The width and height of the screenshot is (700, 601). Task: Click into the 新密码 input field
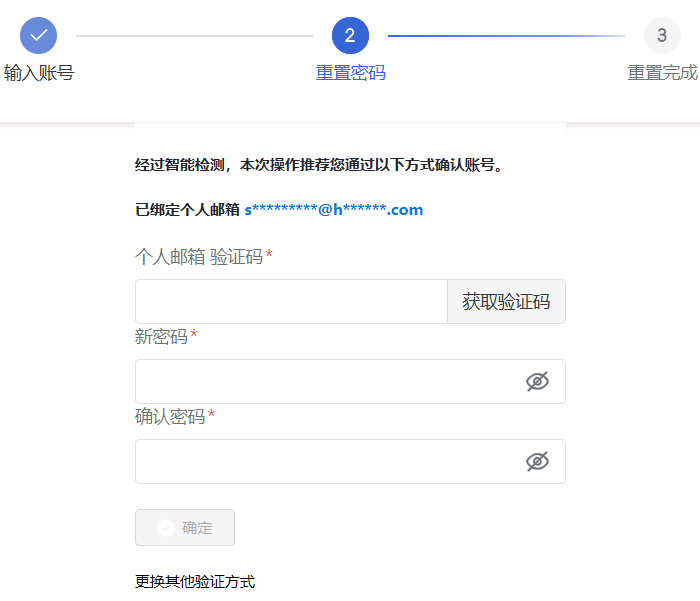(x=325, y=381)
